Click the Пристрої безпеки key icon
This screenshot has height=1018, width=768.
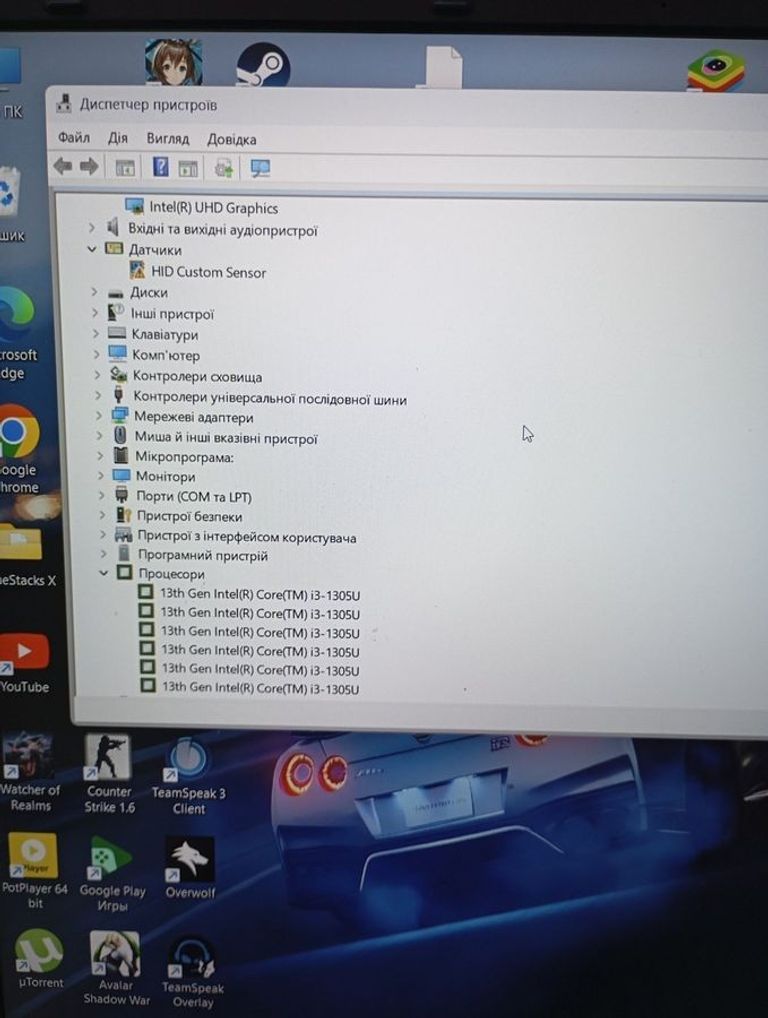coord(123,515)
